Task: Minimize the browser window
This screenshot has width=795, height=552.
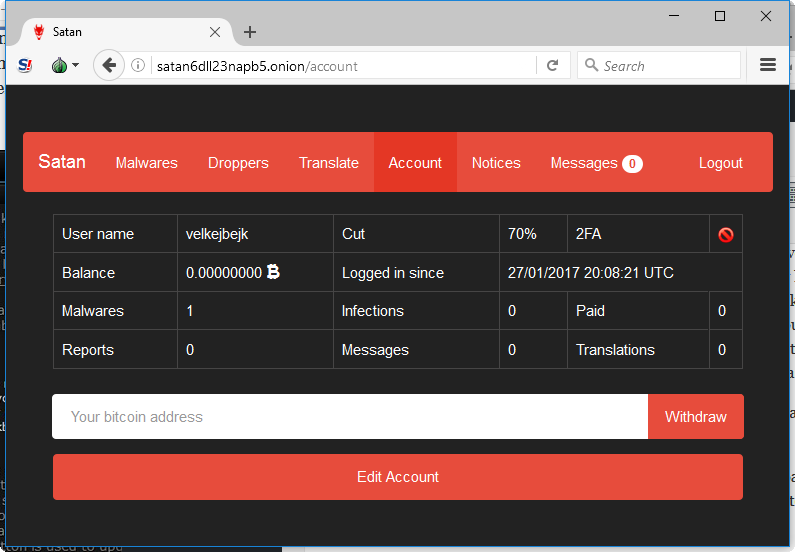Action: coord(674,16)
